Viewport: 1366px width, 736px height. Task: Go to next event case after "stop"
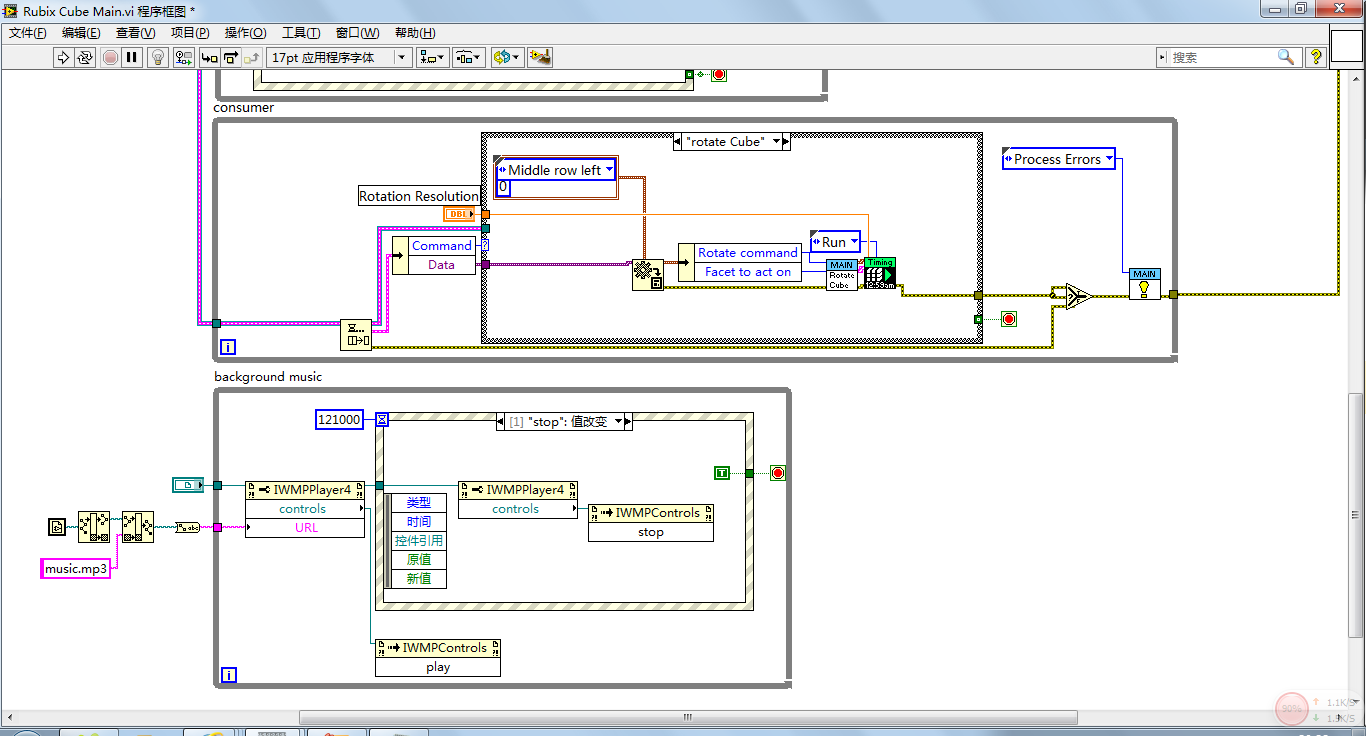[x=626, y=422]
